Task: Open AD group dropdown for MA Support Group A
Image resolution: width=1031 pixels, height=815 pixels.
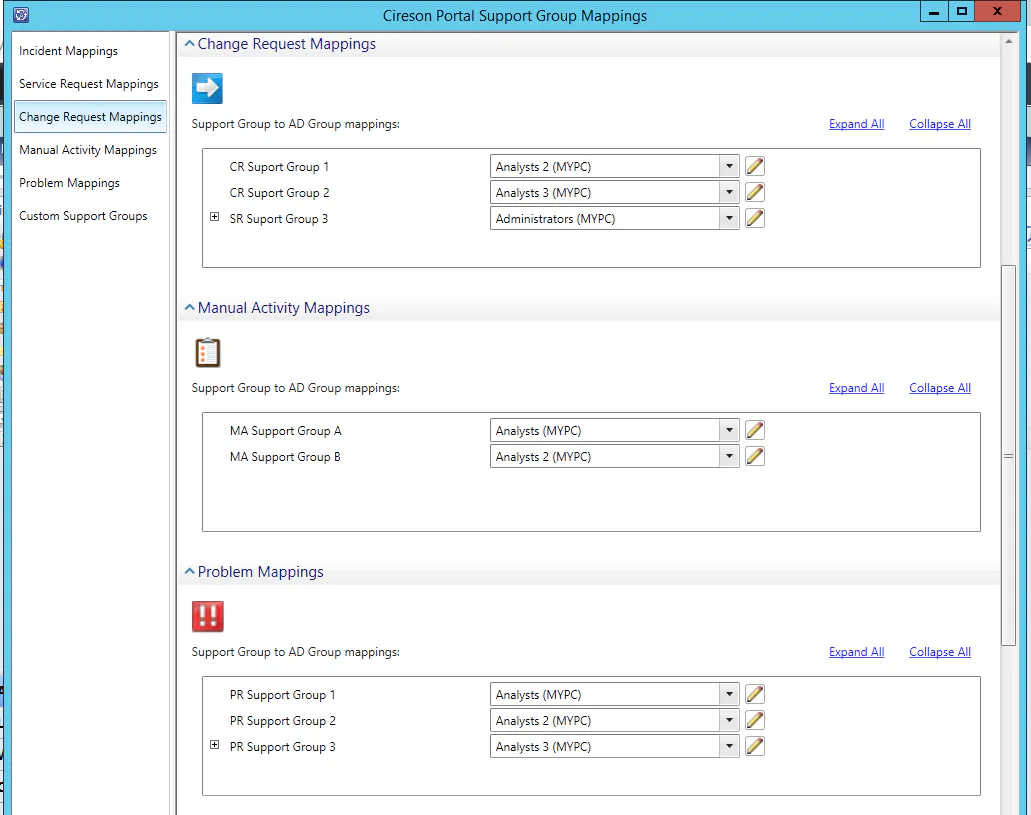Action: [x=729, y=431]
